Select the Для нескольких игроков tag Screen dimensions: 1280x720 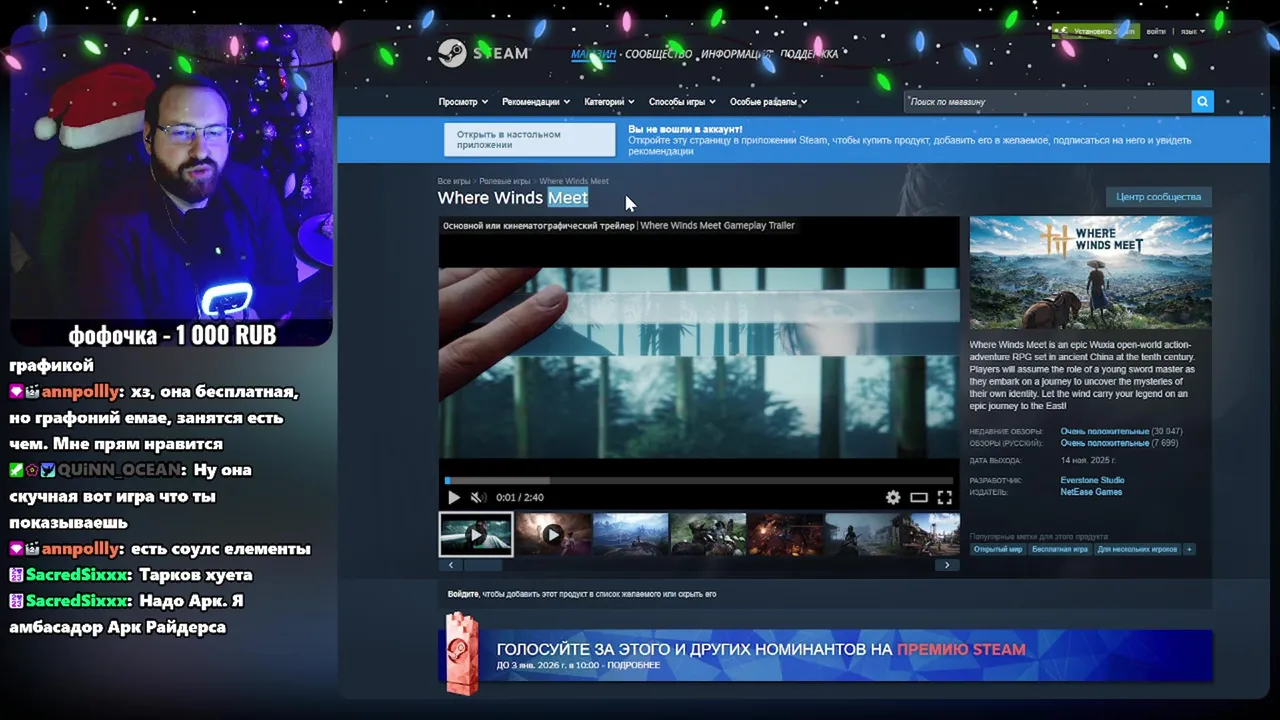1137,549
